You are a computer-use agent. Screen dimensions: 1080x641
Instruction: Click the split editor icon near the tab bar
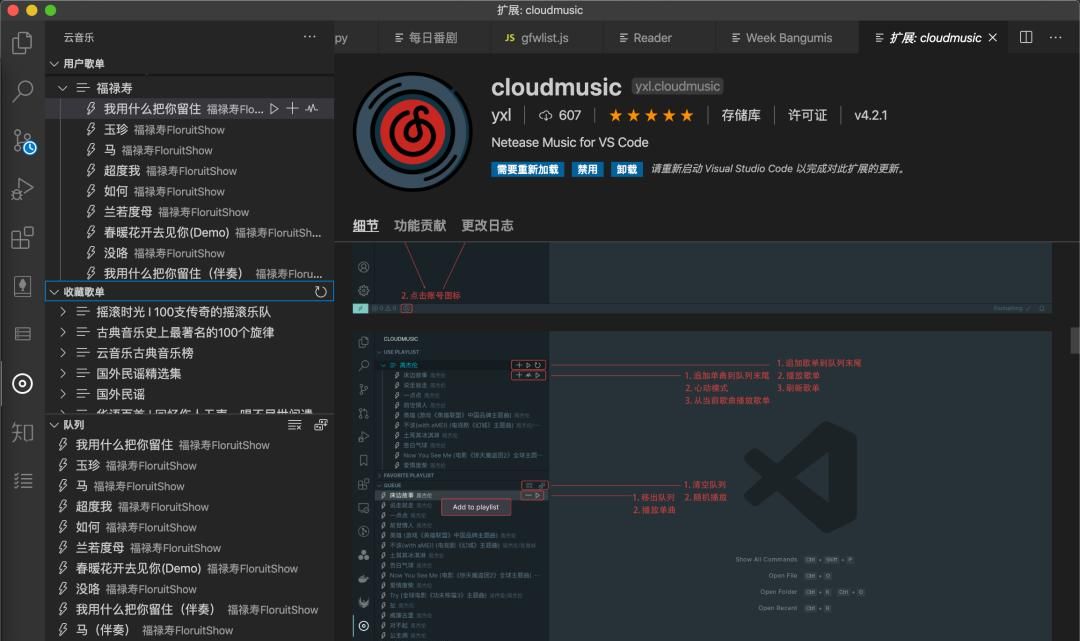coord(1025,36)
